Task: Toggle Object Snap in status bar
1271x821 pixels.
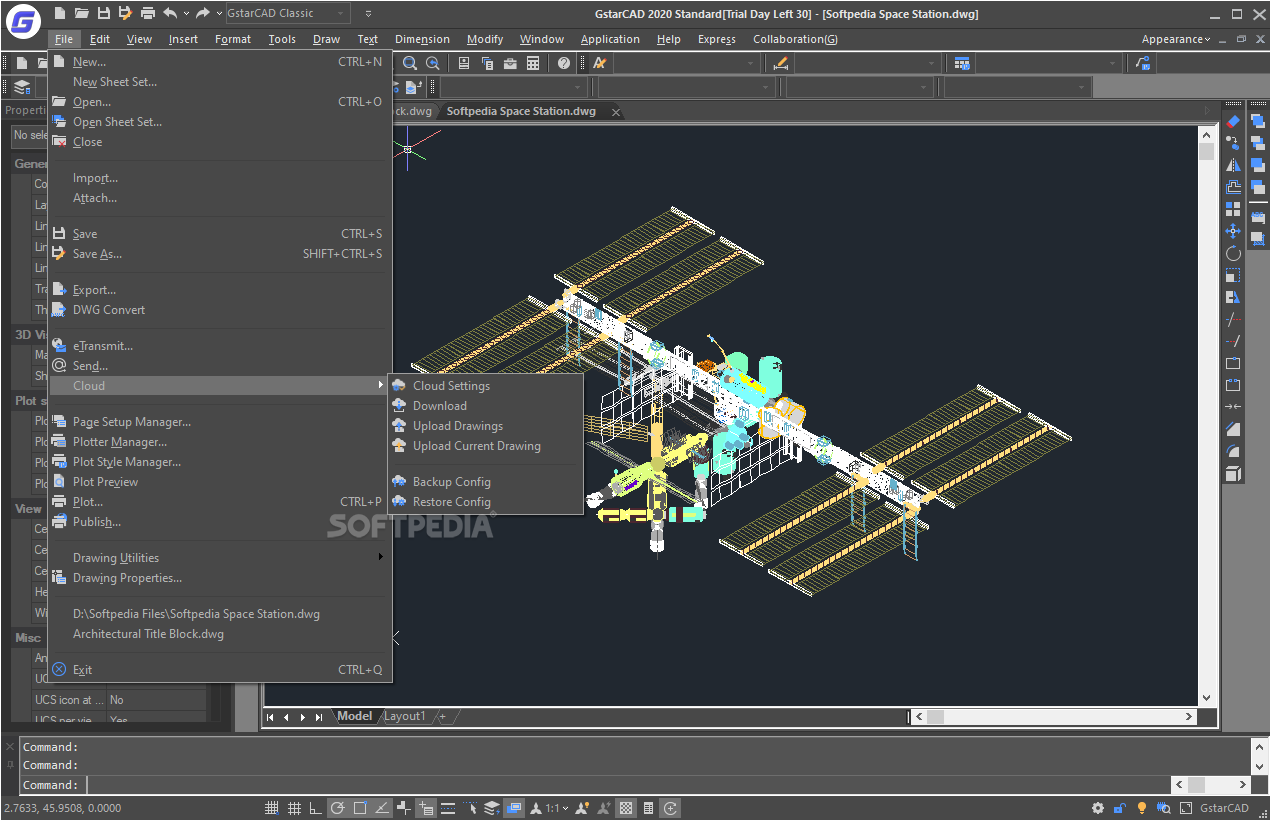Action: [360, 808]
